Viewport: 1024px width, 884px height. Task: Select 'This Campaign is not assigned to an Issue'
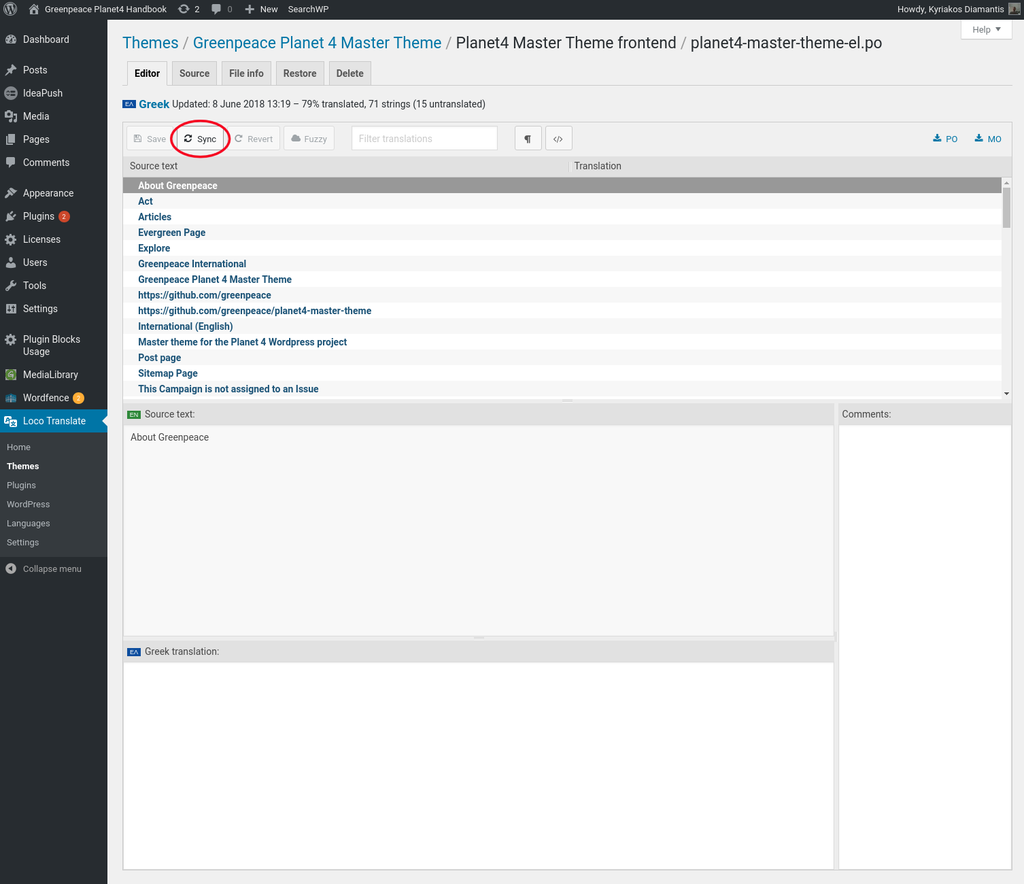pos(562,389)
